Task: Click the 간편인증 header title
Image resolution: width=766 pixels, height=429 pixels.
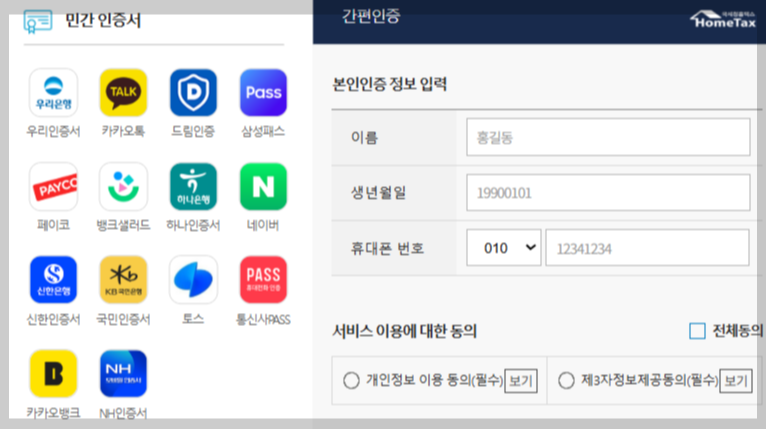Action: point(371,17)
